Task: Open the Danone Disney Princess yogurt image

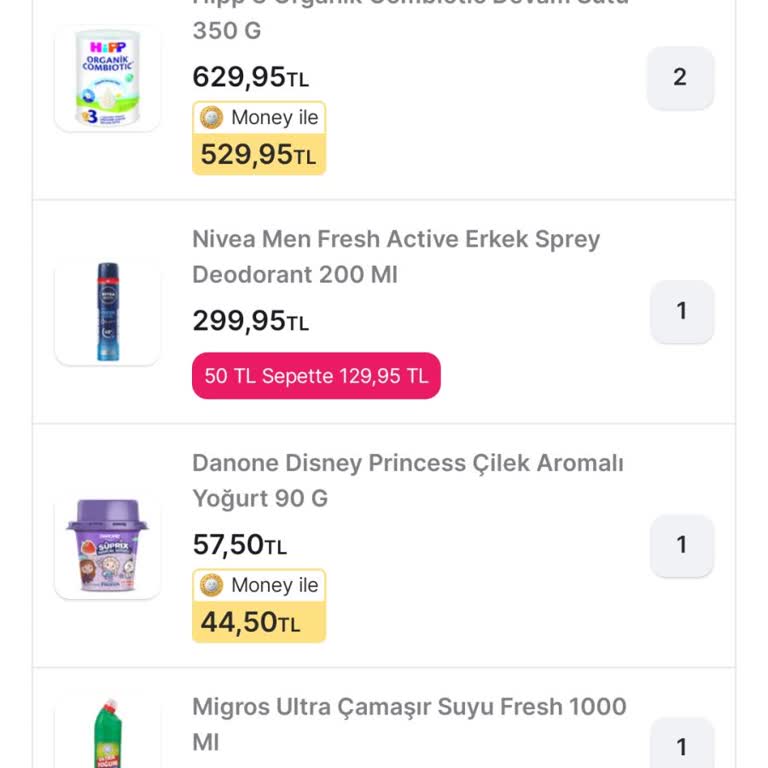Action: 107,546
